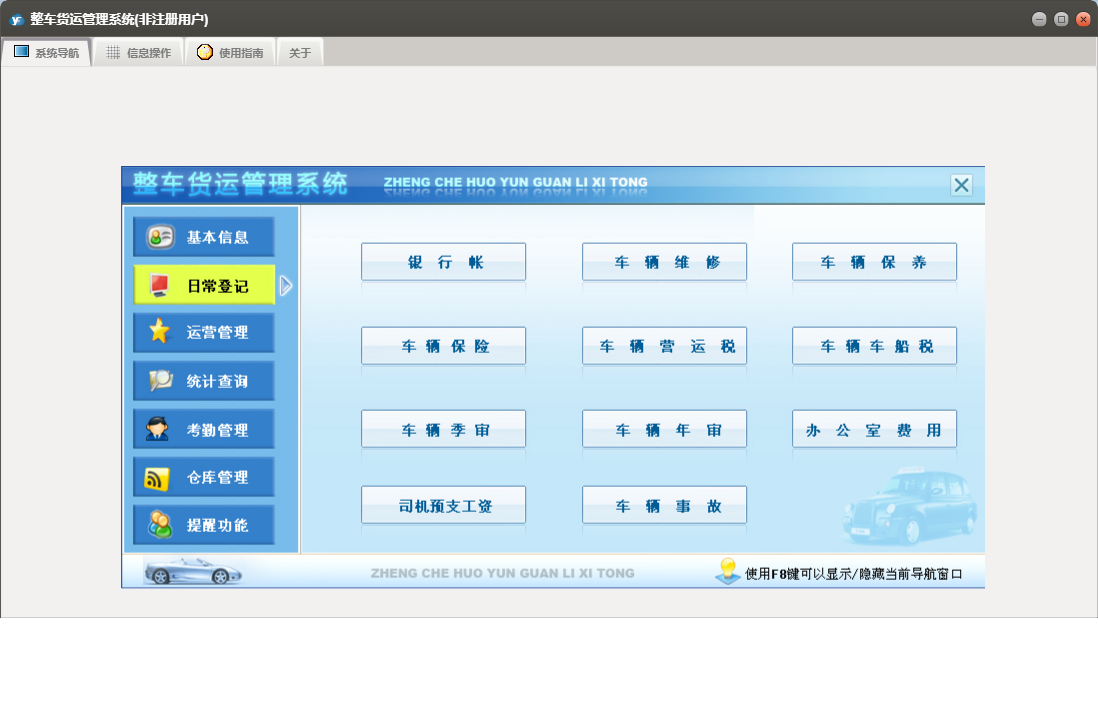
Task: Open the 关于 tab
Action: tap(300, 53)
